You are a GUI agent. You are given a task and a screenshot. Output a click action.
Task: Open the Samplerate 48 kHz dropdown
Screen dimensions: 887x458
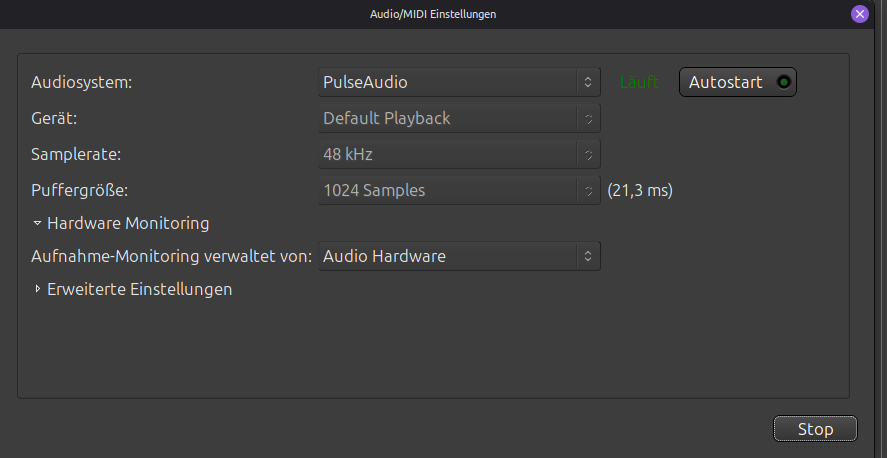[459, 154]
